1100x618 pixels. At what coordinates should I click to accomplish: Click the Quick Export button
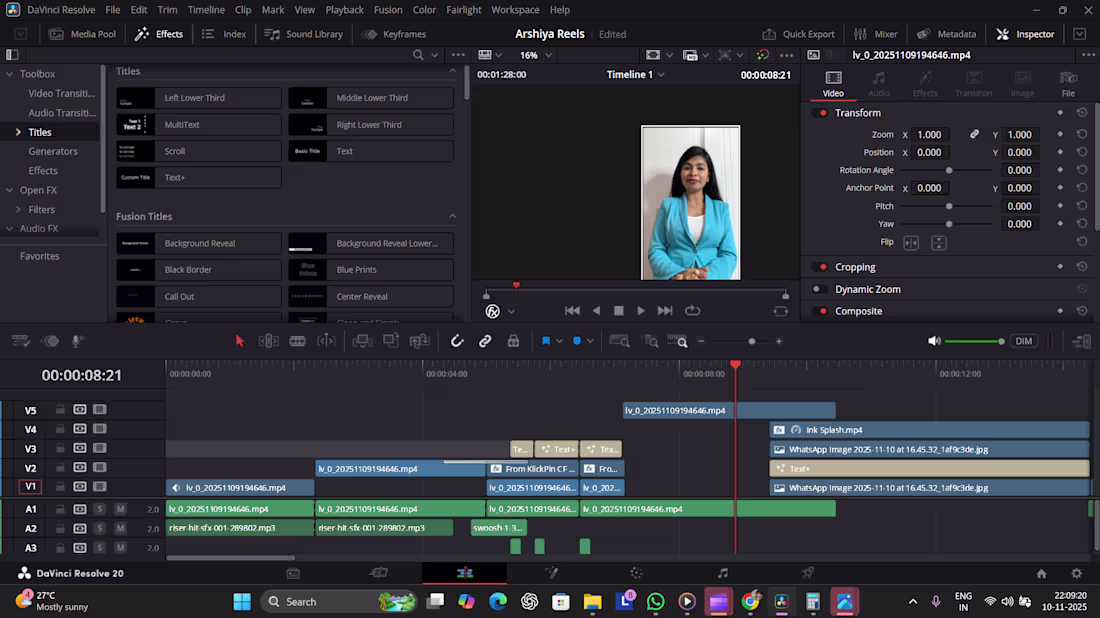pos(798,34)
